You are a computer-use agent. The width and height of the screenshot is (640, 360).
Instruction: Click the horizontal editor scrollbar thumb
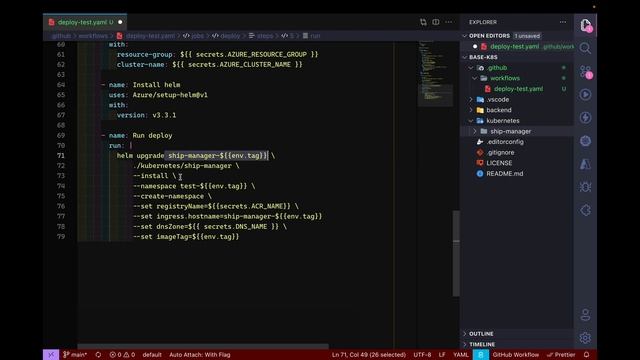(x=203, y=347)
